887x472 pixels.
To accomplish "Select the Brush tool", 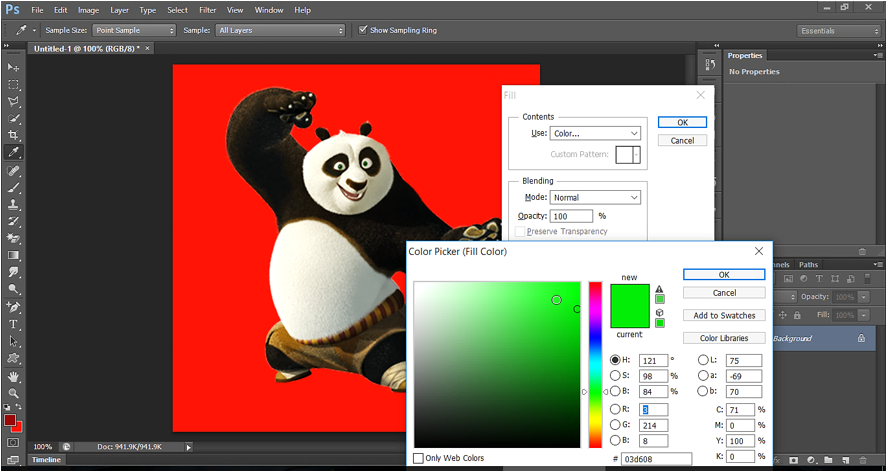I will tap(13, 187).
